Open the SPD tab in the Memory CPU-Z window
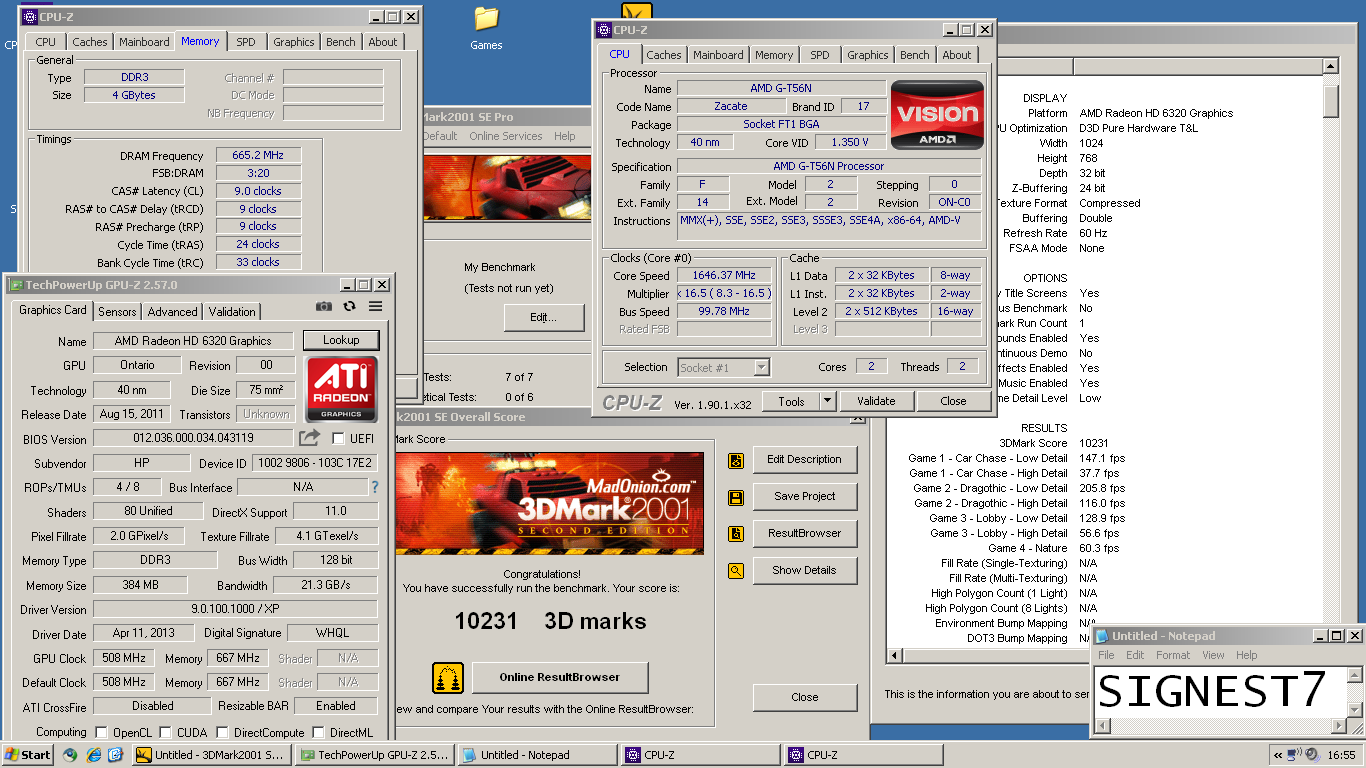Screen dimensions: 1366x768 246,42
